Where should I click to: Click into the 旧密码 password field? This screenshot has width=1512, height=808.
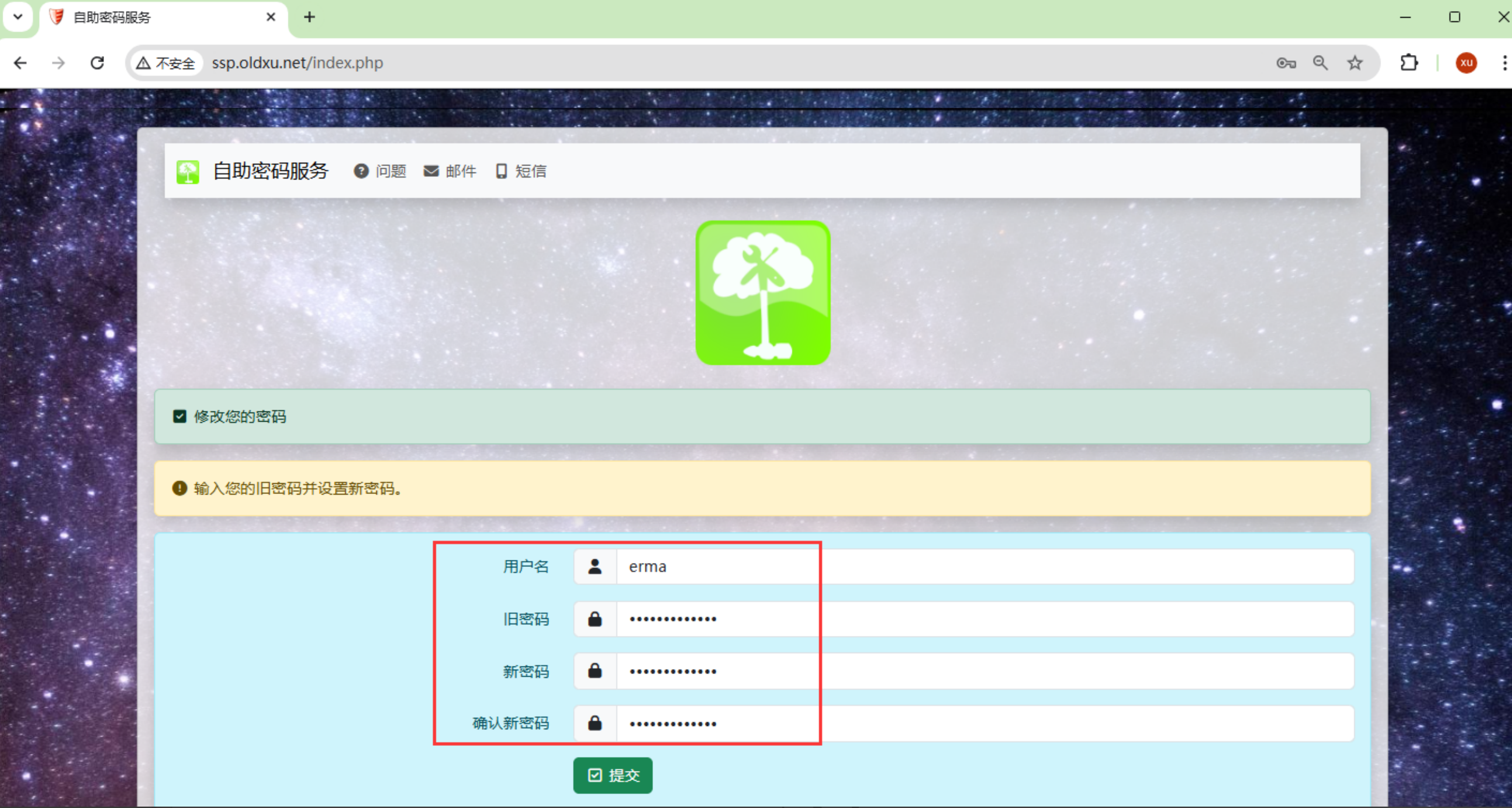(x=984, y=619)
